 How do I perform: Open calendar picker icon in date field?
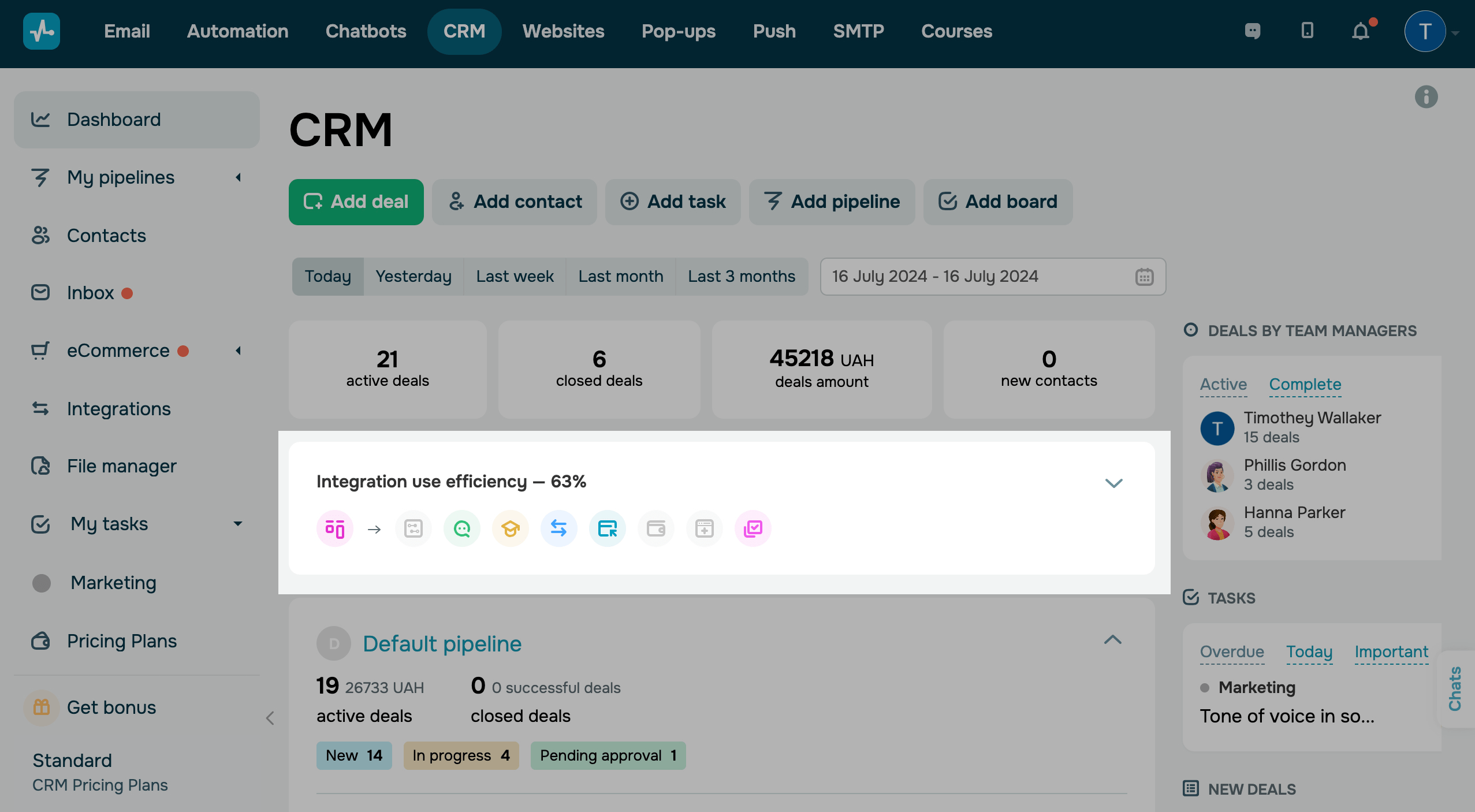tap(1144, 277)
